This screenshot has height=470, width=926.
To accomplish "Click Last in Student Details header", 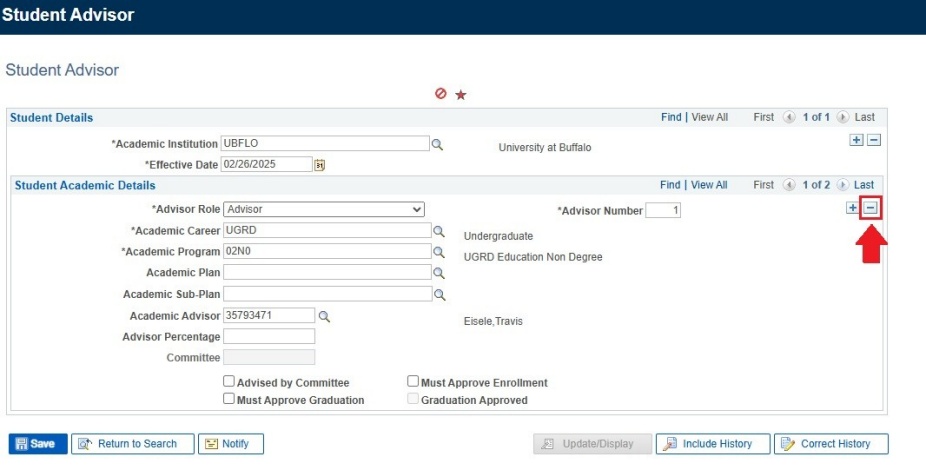I will coord(865,117).
